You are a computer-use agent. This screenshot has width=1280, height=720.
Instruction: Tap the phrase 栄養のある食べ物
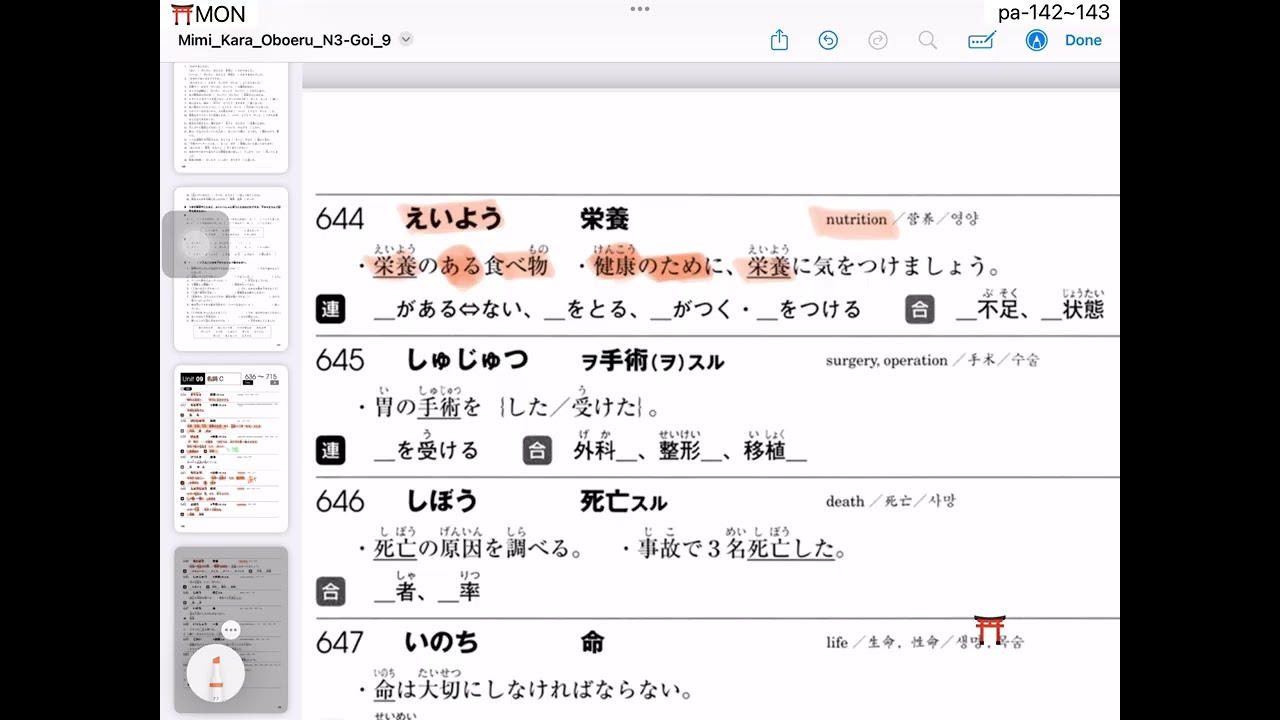point(460,266)
